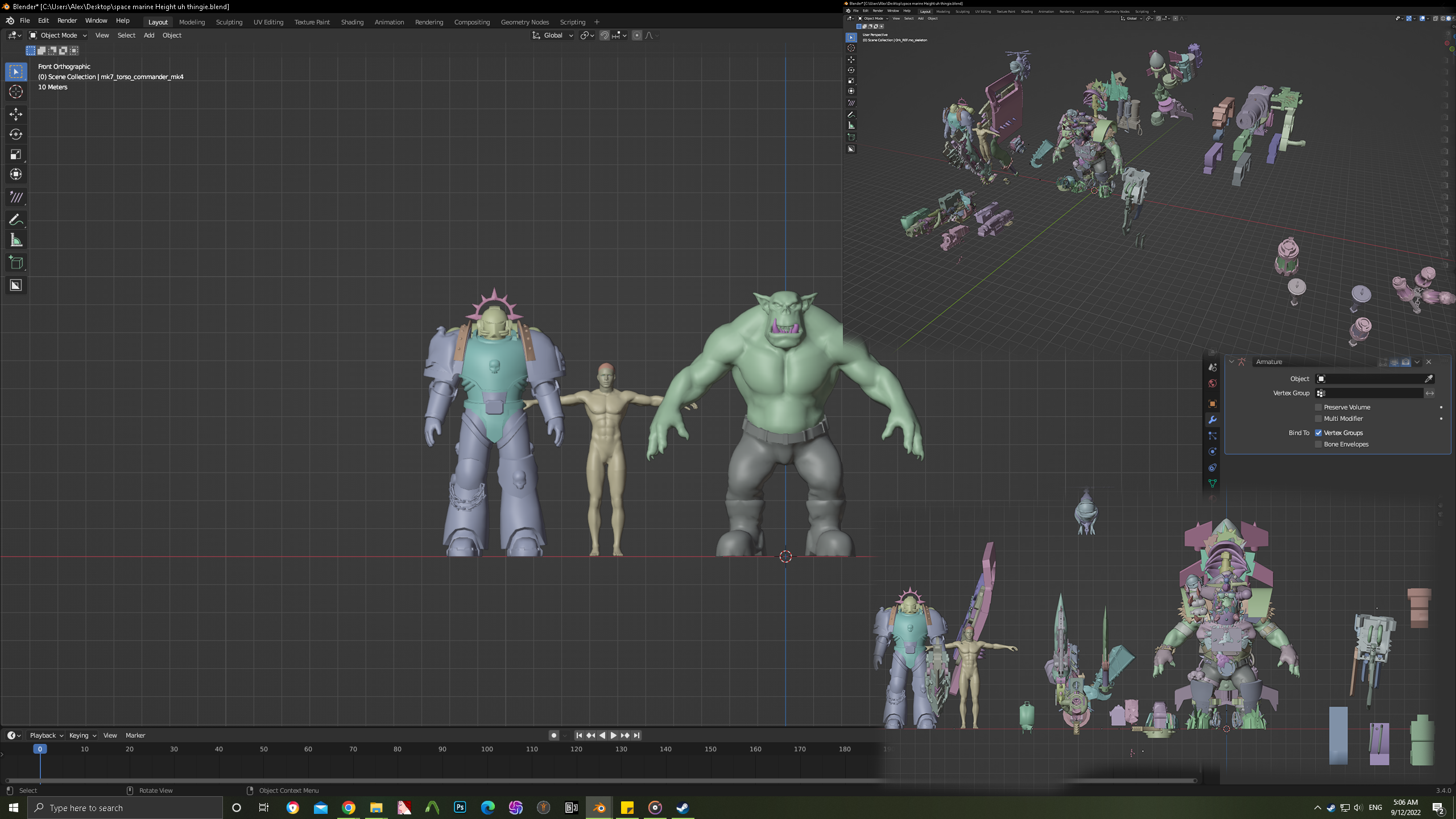Click the Vertex Group invert arrows button
The height and width of the screenshot is (819, 1456).
tap(1430, 393)
